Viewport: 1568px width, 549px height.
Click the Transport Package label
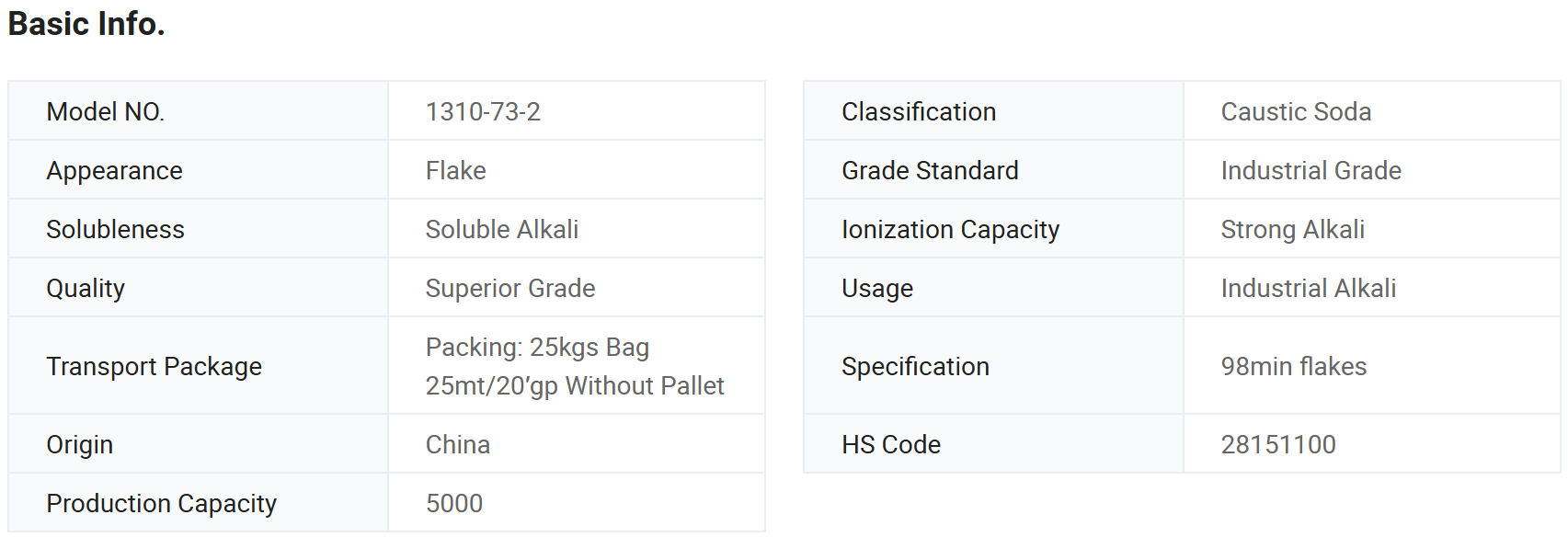pos(155,367)
